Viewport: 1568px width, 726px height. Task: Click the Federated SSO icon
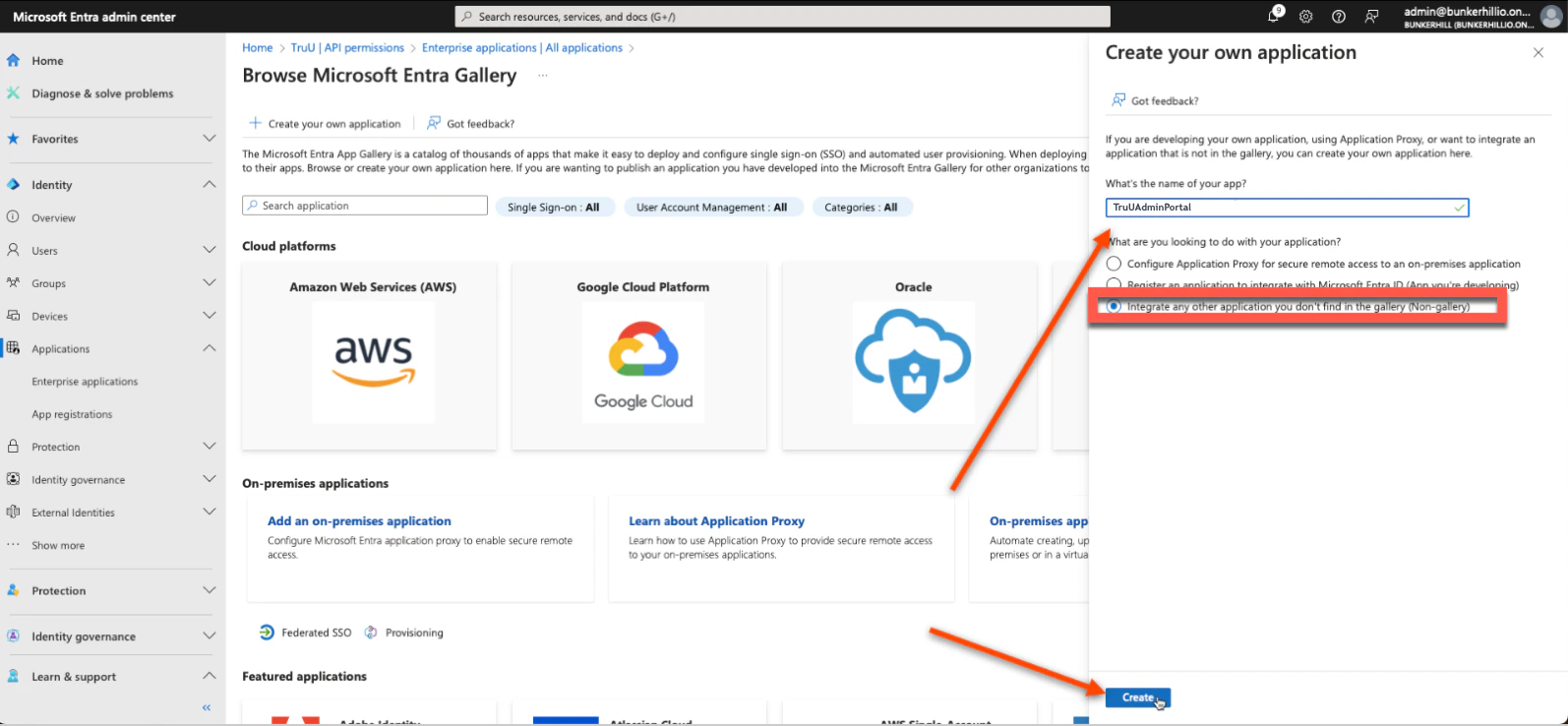point(267,633)
